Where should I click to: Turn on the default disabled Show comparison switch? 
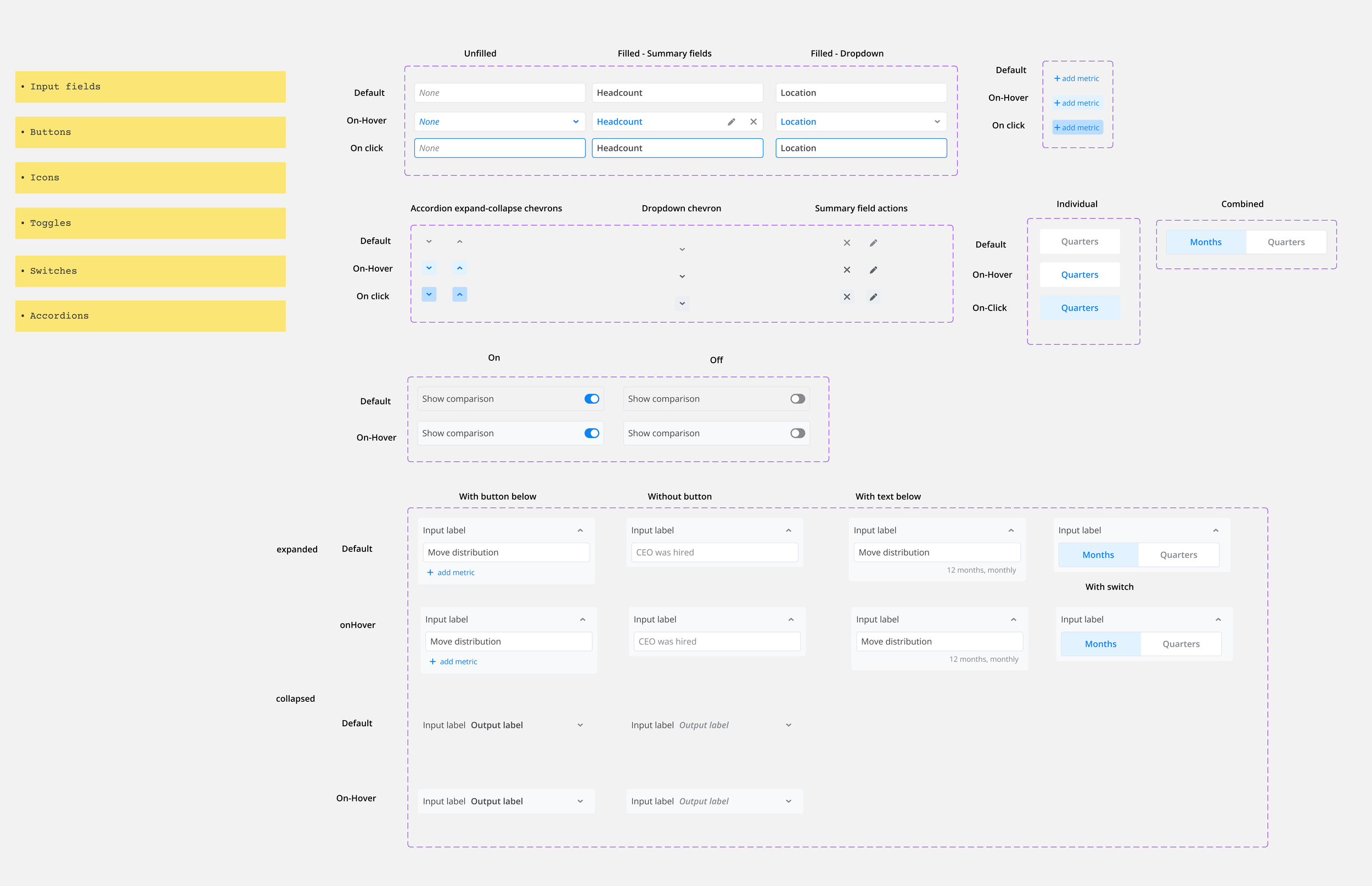[x=797, y=399]
